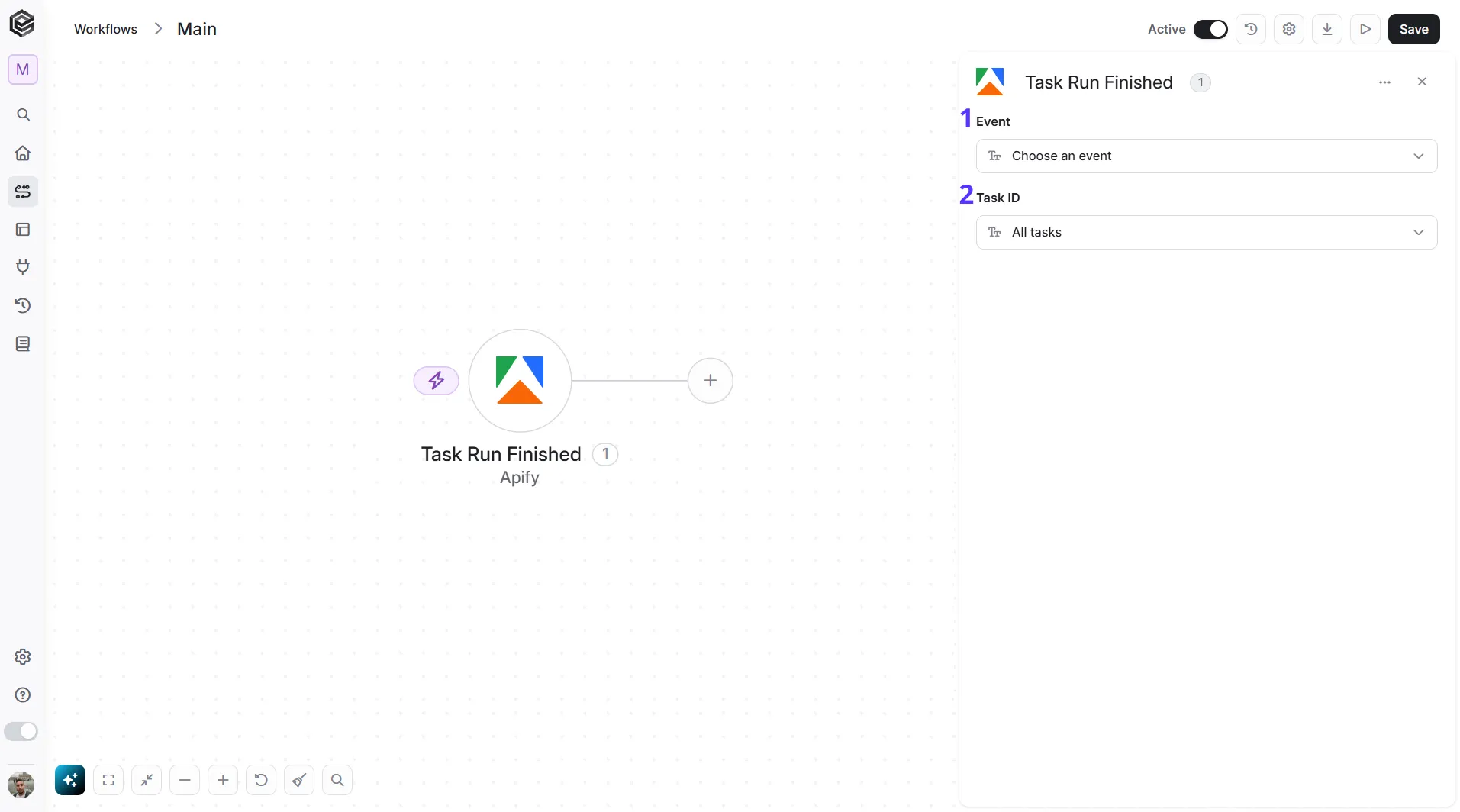The image size is (1460, 812).
Task: Open the notes/list icon in the sidebar
Action: point(23,344)
